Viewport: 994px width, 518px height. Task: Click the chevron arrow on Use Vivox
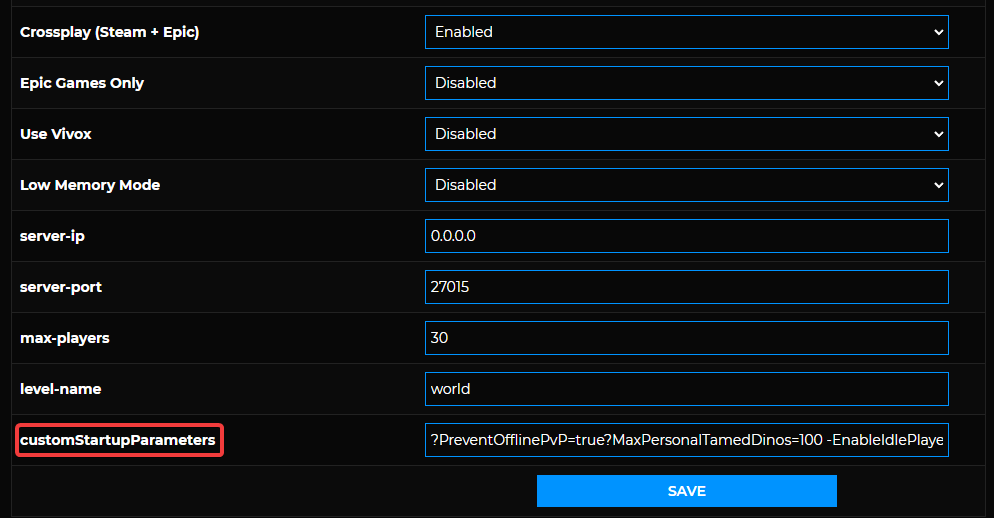tap(938, 134)
